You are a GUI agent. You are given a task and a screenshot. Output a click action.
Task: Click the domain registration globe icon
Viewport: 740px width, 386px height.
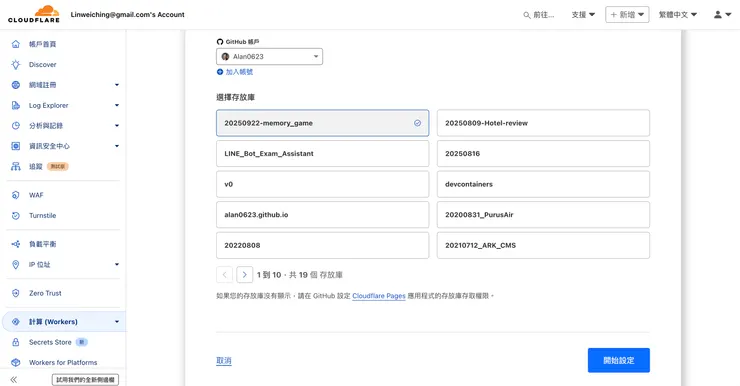click(16, 85)
